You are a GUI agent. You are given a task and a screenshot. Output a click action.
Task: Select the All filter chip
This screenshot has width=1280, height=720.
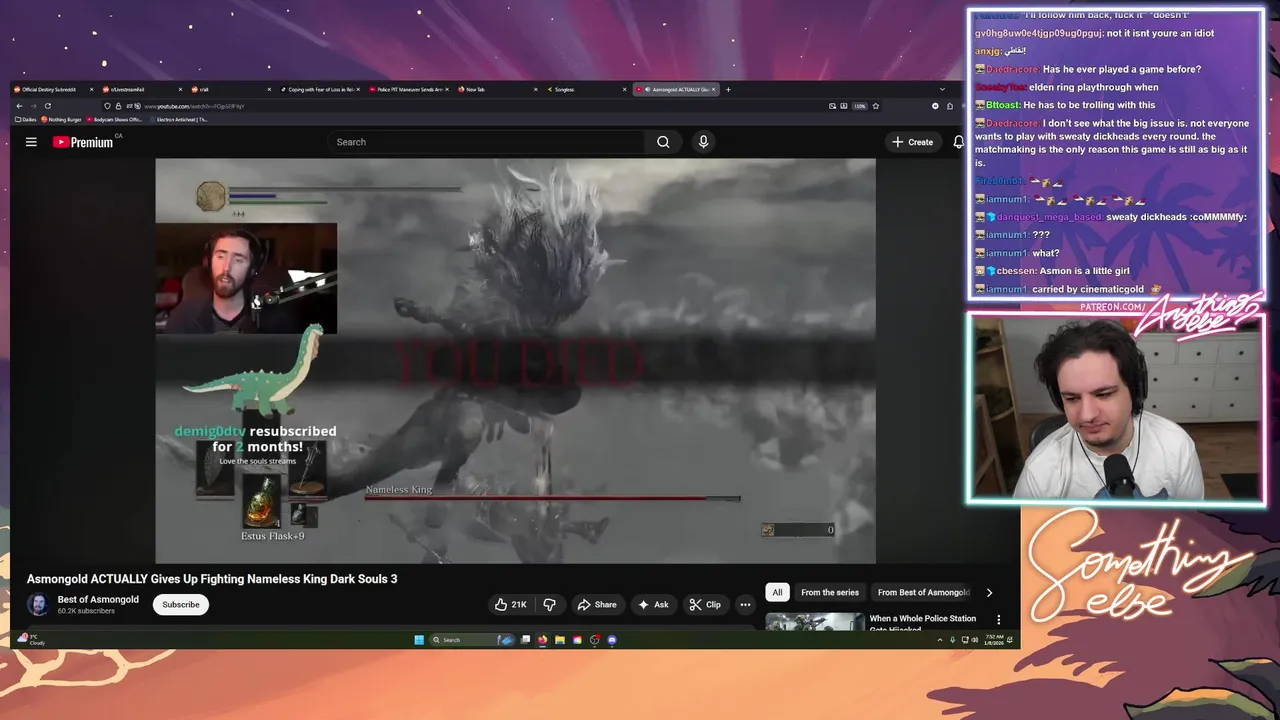(777, 592)
